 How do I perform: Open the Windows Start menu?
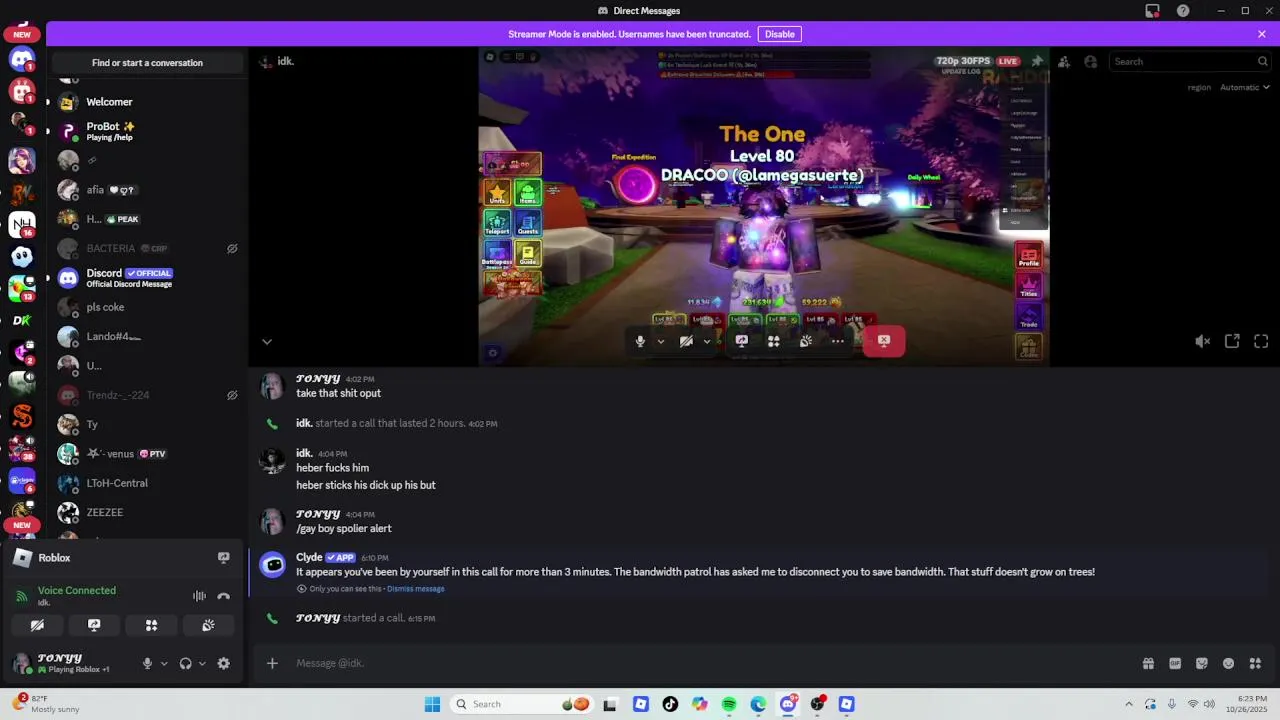(432, 704)
